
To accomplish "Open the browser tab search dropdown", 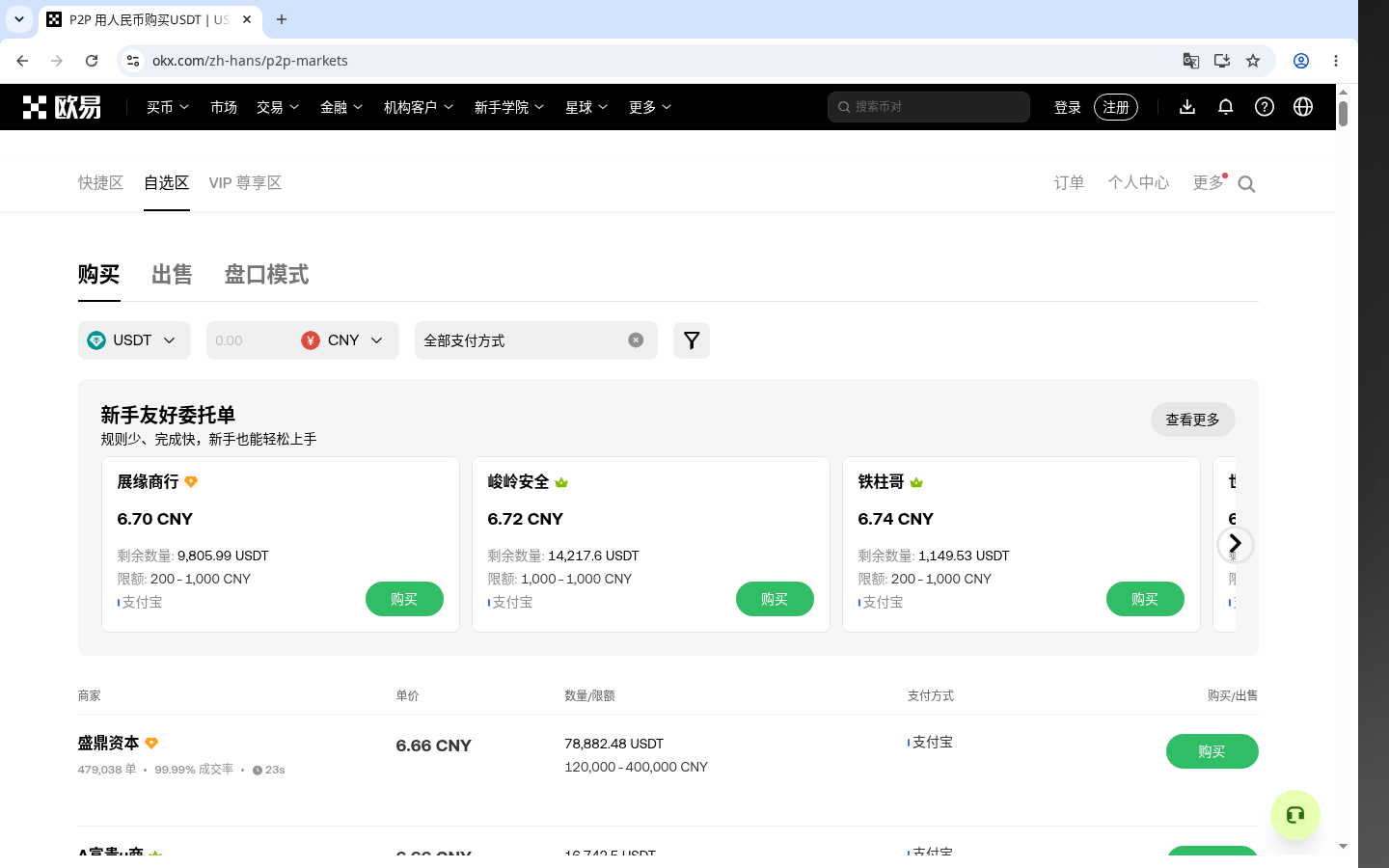I will click(19, 19).
